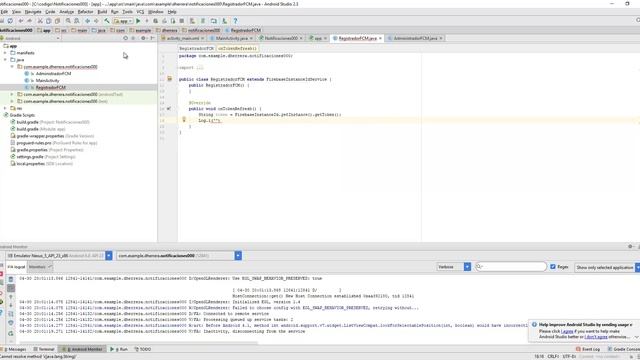This screenshot has height=360, width=640.
Task: Click the restart logcat icon
Action: click(x=11, y=333)
